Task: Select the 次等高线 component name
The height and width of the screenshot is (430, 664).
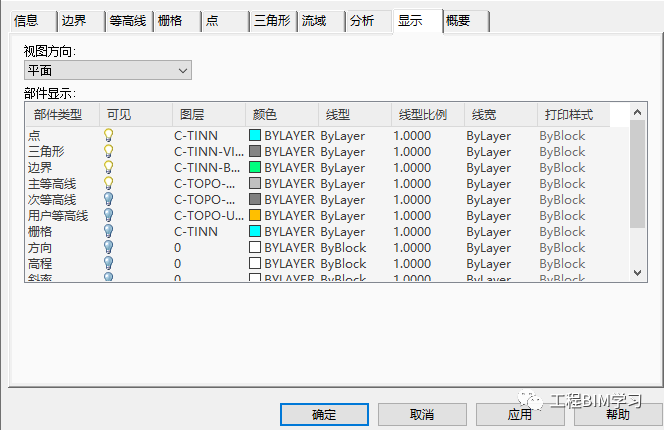Action: [x=52, y=200]
